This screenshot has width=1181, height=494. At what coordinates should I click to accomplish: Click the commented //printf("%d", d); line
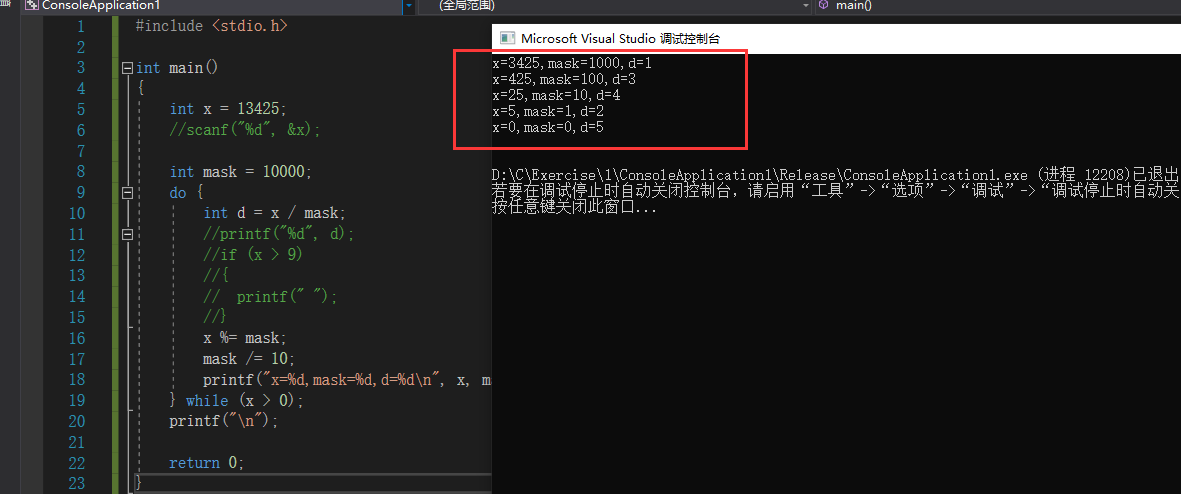(x=279, y=234)
